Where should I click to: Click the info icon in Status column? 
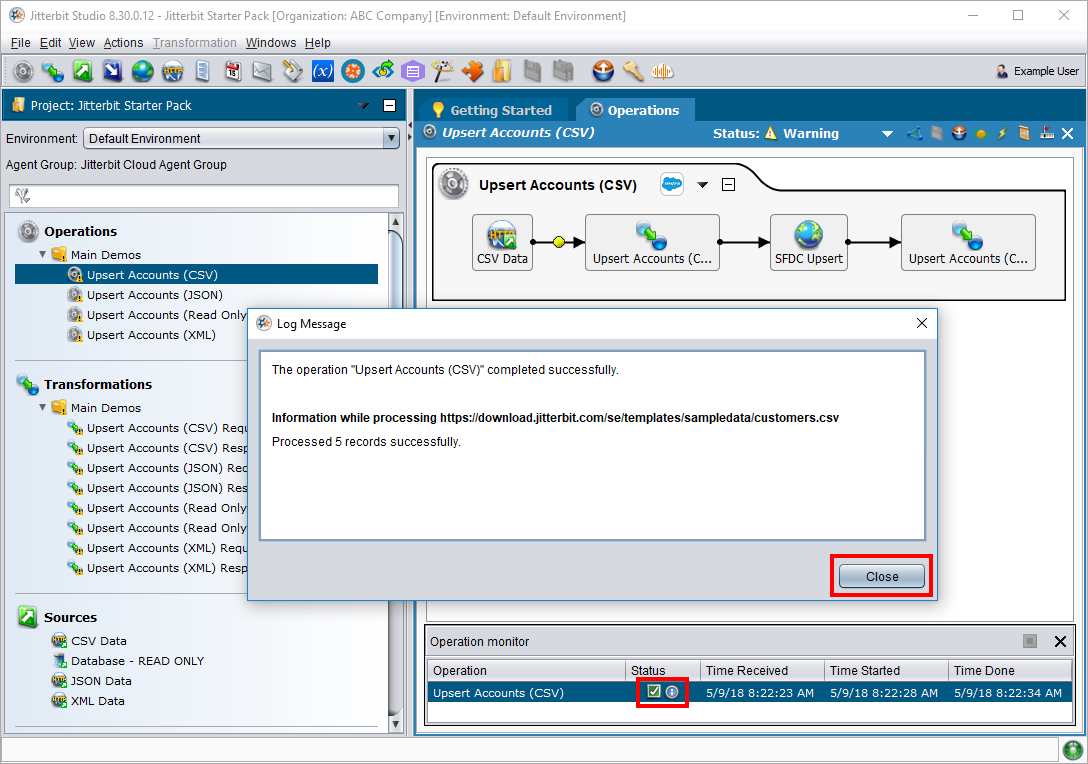672,692
